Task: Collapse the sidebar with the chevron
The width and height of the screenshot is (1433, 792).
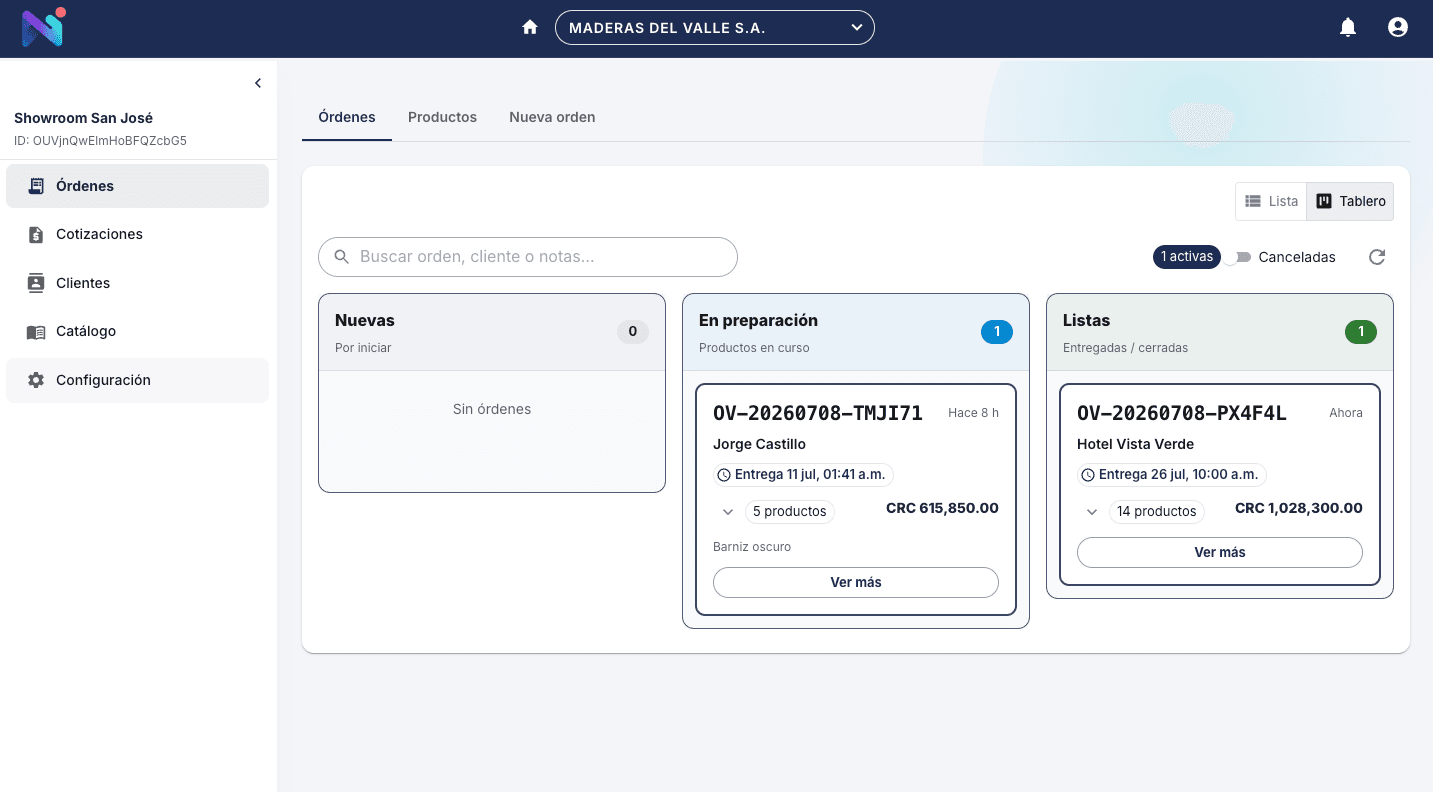Action: coord(258,83)
